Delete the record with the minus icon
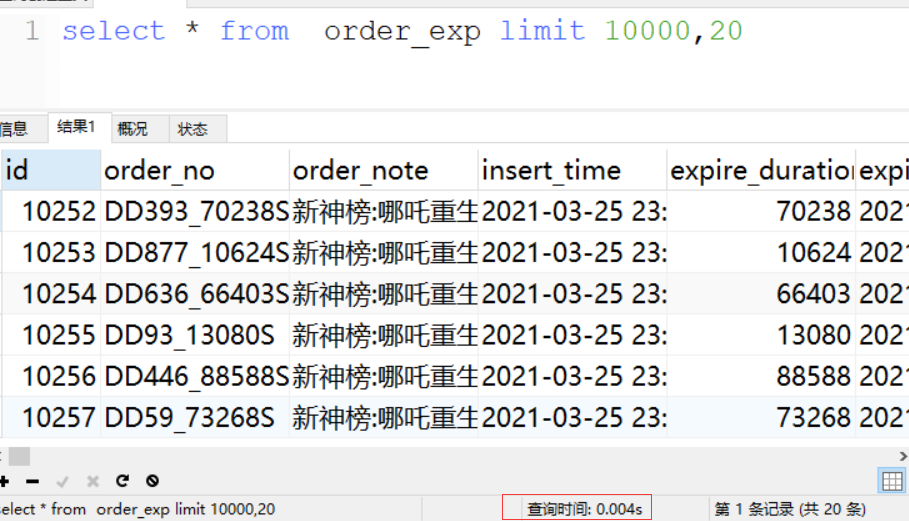This screenshot has width=909, height=521. [32, 481]
